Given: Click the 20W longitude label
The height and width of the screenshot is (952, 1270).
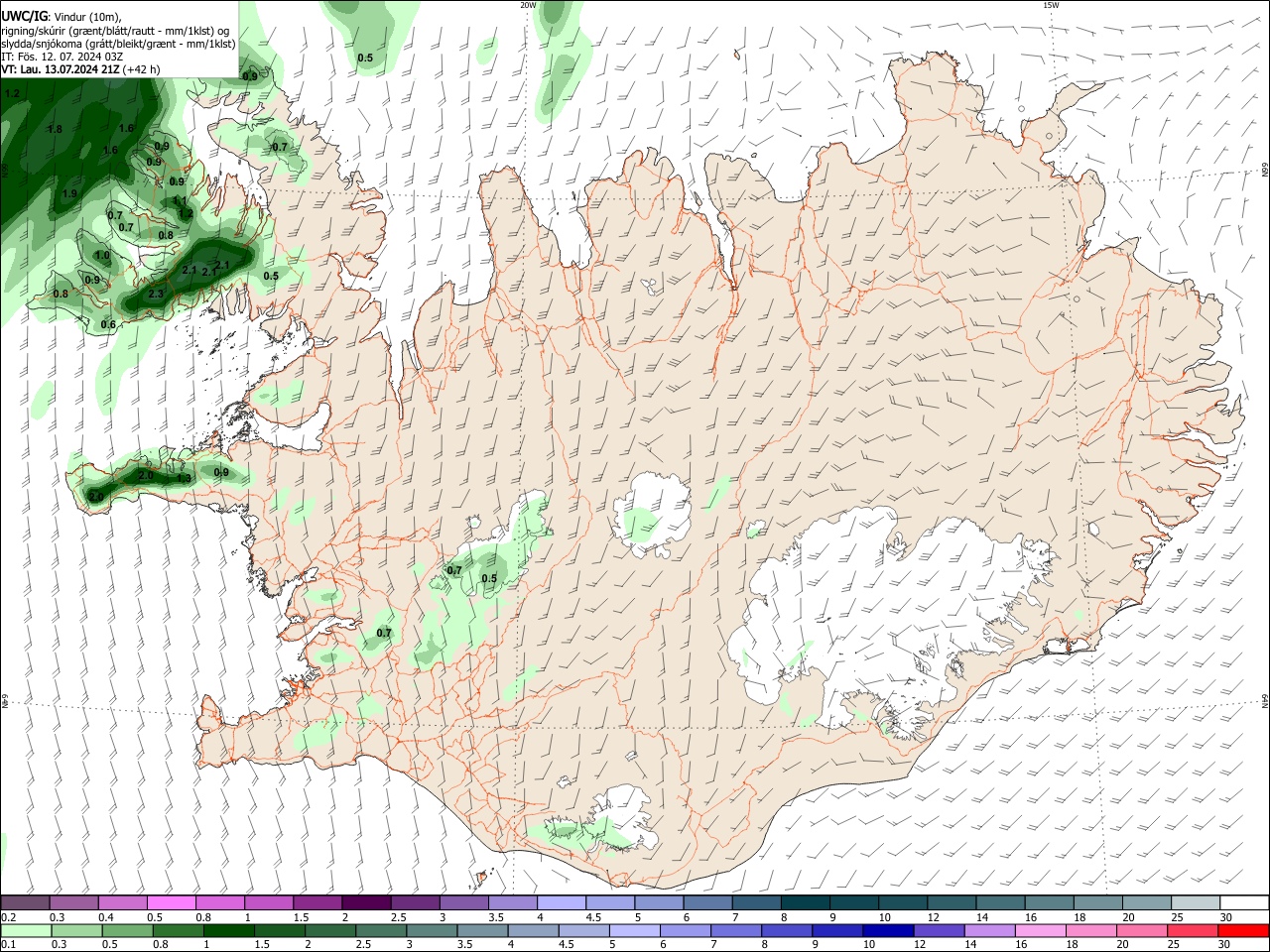Looking at the screenshot, I should [528, 5].
